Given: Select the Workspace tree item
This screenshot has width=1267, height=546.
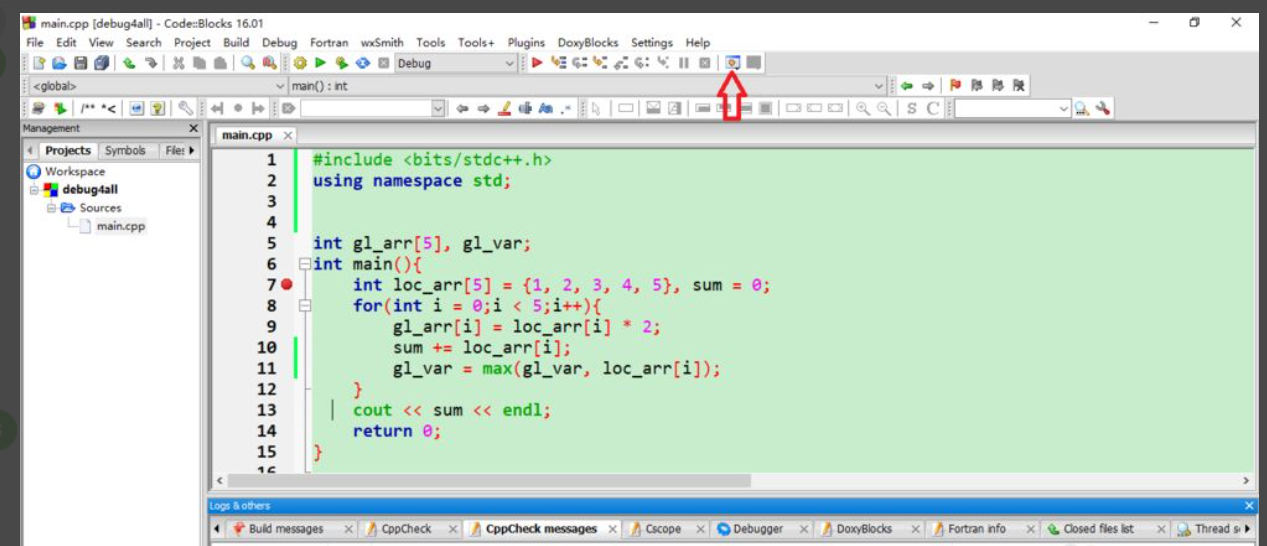Looking at the screenshot, I should 74,171.
